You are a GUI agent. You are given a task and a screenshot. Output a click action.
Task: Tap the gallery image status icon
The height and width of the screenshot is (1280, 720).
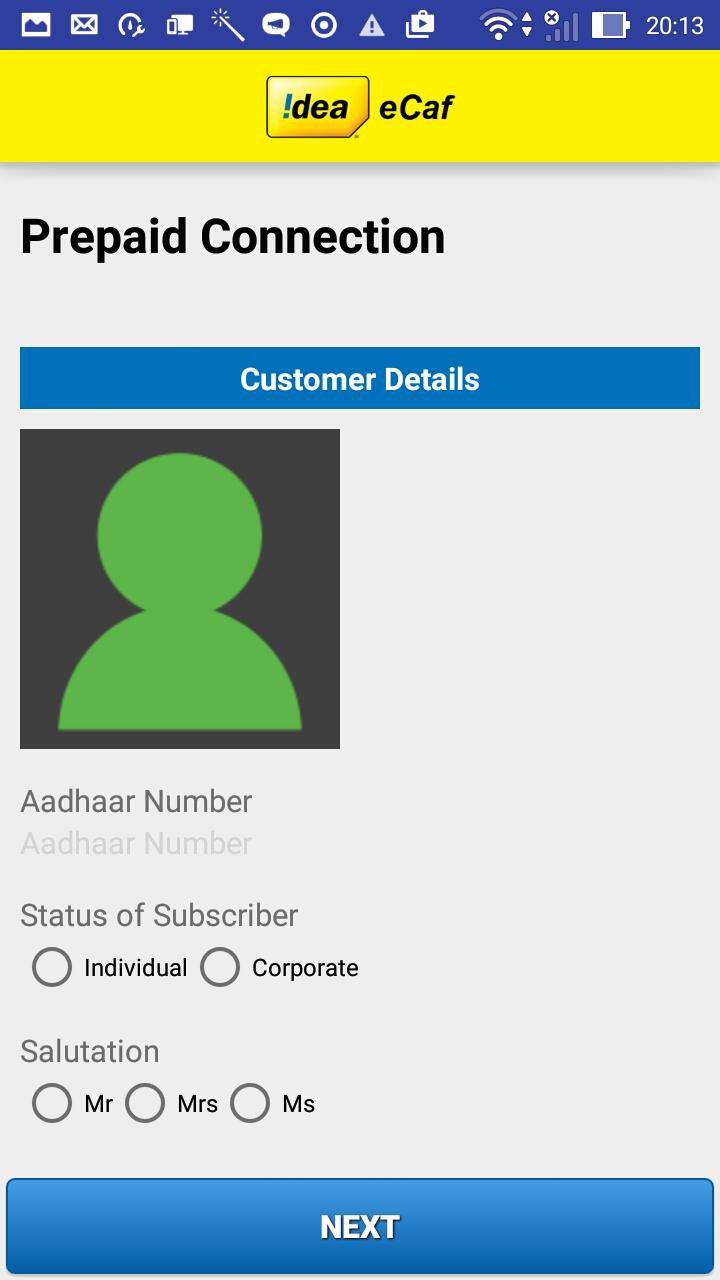coord(36,25)
